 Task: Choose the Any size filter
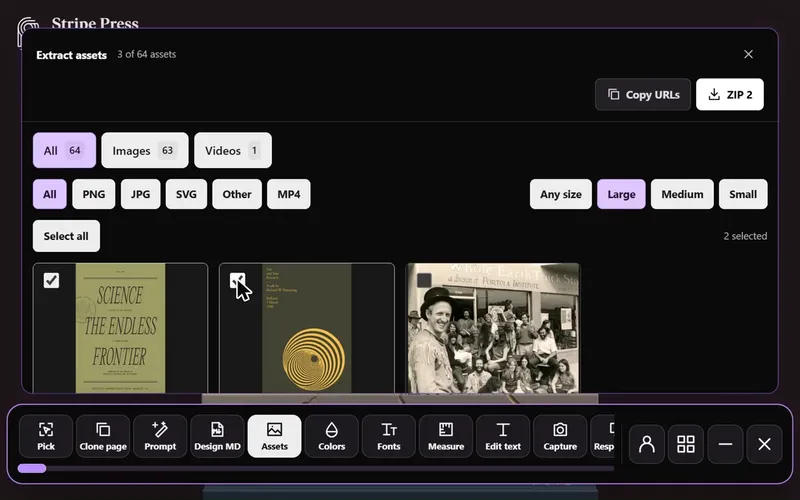[561, 194]
